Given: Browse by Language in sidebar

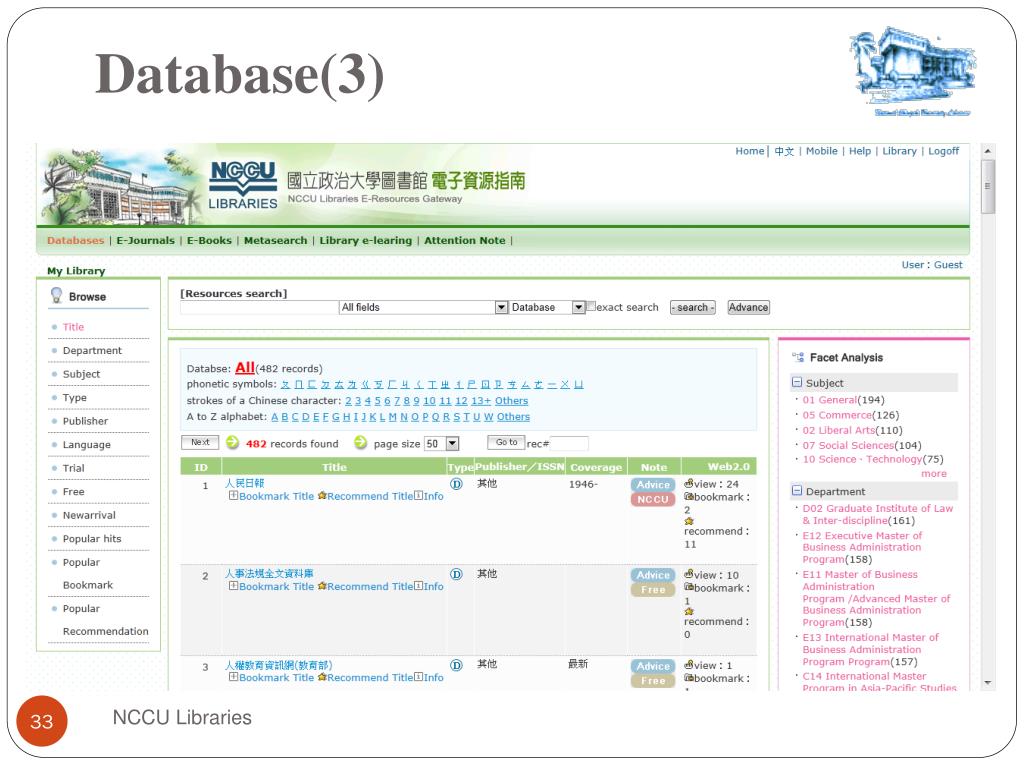Looking at the screenshot, I should 87,445.
